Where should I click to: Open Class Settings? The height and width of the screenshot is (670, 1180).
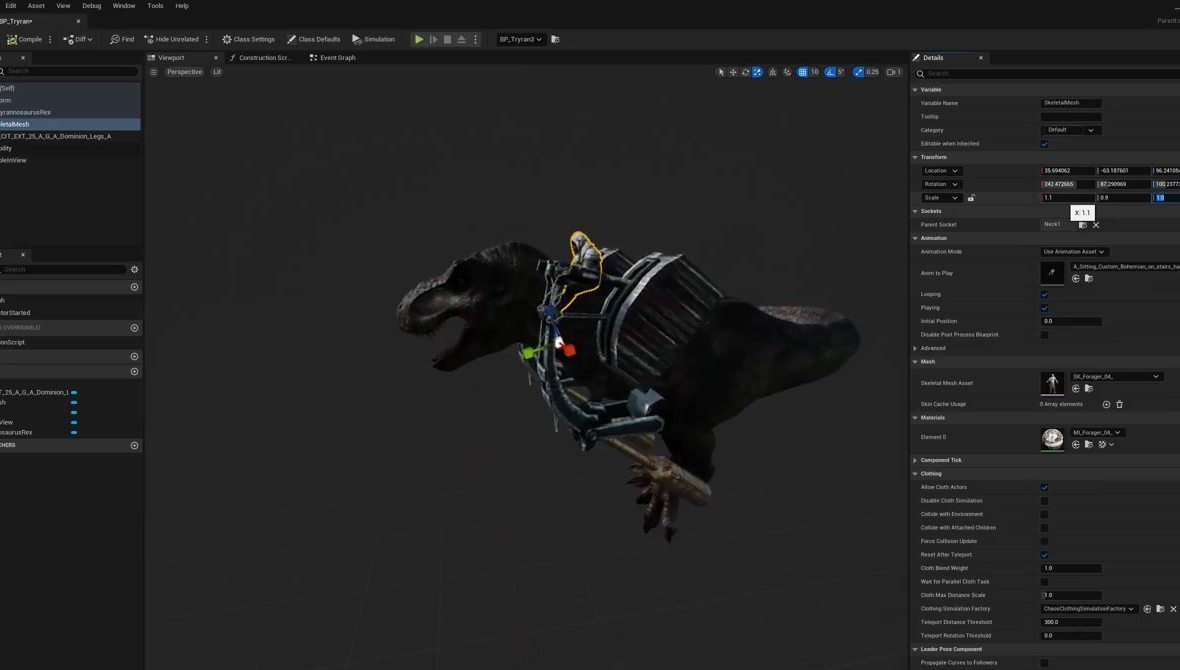[x=248, y=39]
